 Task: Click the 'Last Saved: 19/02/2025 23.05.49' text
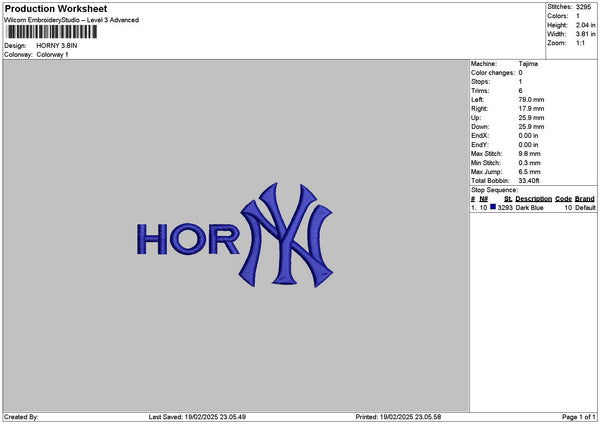pos(197,417)
